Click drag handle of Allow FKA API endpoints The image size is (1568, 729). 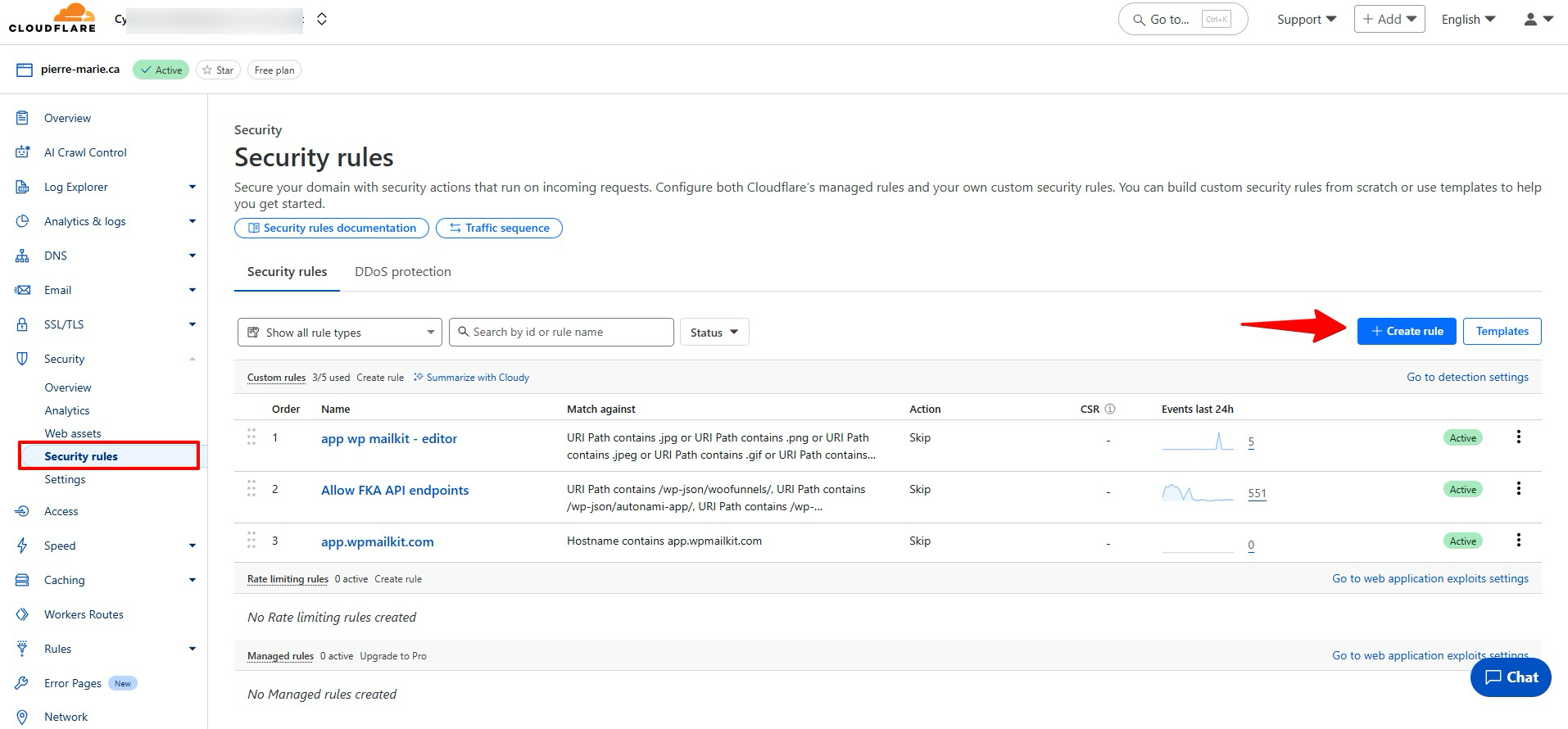252,489
